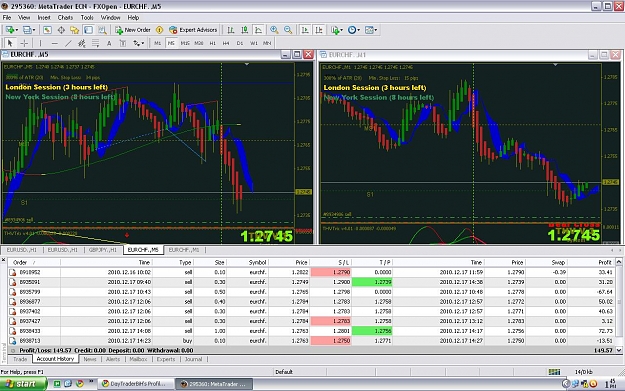The width and height of the screenshot is (625, 391).
Task: Click the New Order button
Action: click(133, 30)
